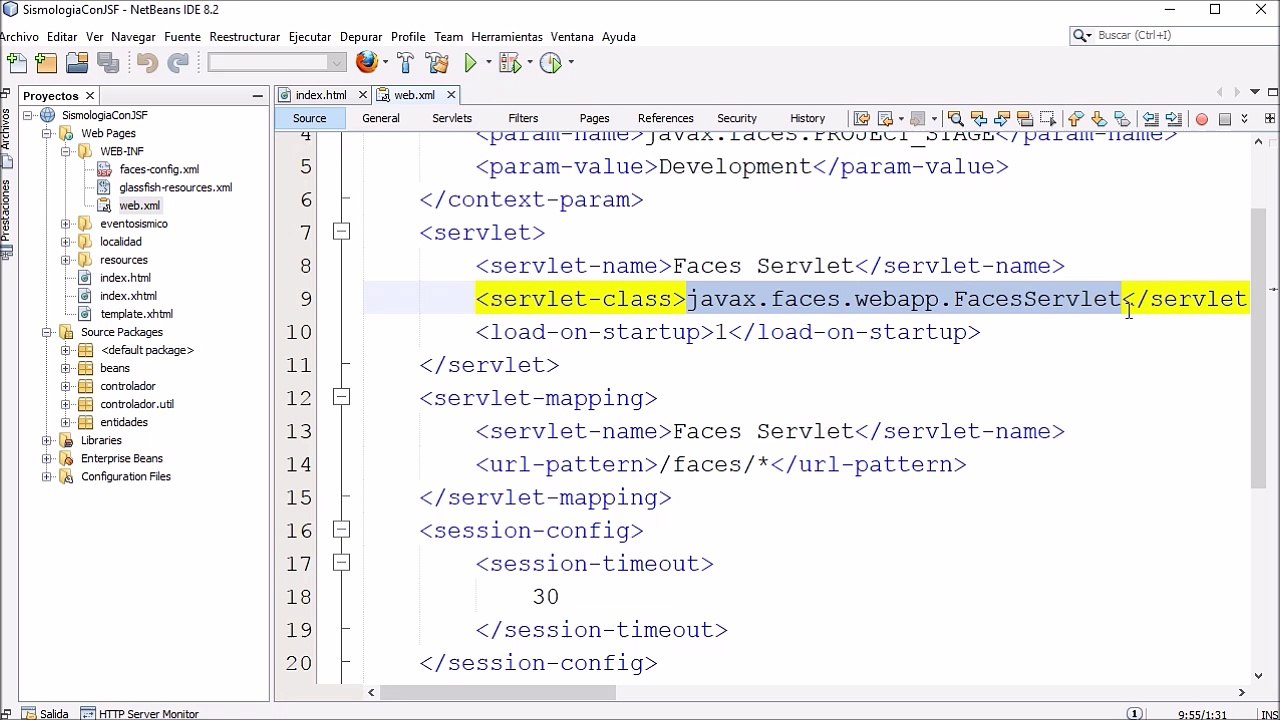Close the Proyectos panel tab
Image resolution: width=1280 pixels, height=720 pixels.
[x=89, y=96]
